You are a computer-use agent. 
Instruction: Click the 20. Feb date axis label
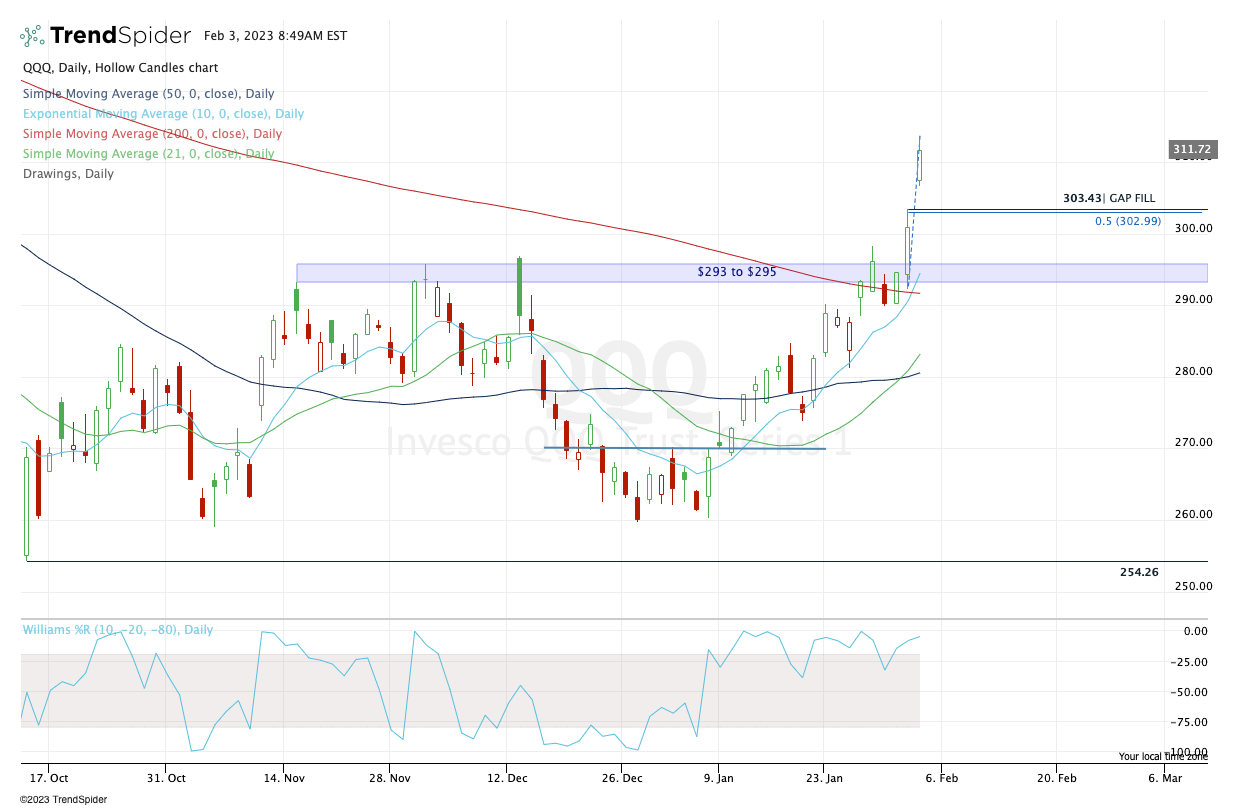coord(1056,777)
